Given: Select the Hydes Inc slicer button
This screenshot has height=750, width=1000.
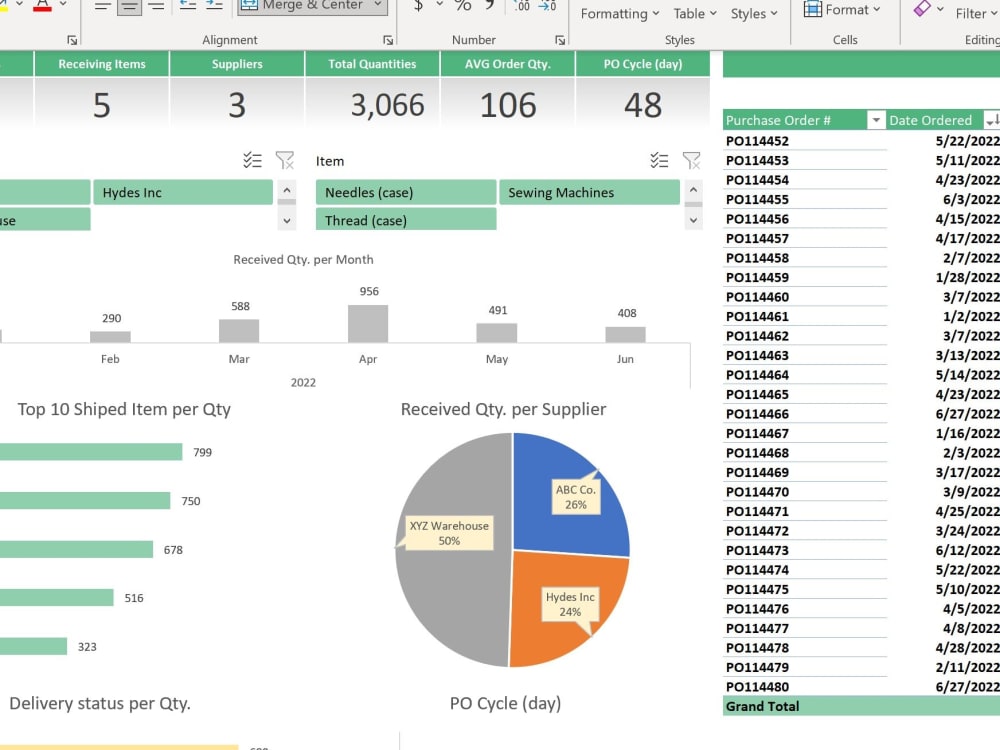Looking at the screenshot, I should click(x=183, y=191).
